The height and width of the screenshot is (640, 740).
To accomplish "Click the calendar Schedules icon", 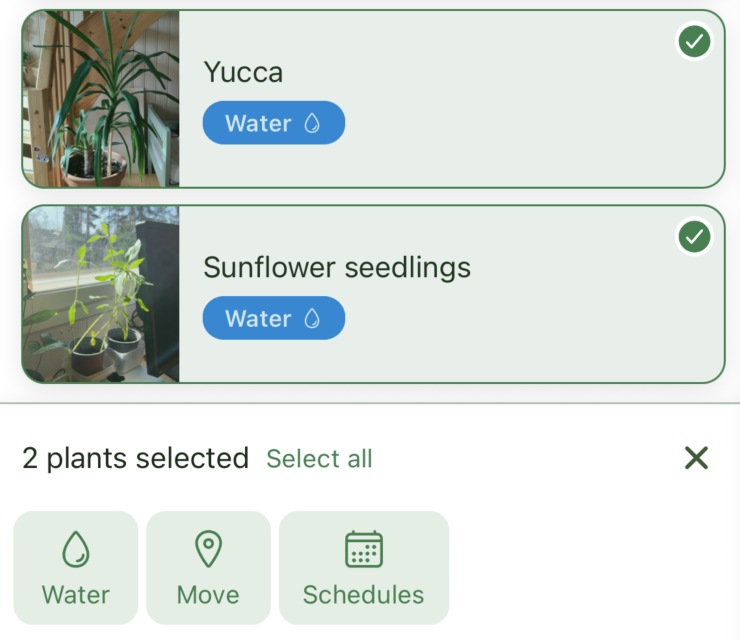I will point(364,549).
